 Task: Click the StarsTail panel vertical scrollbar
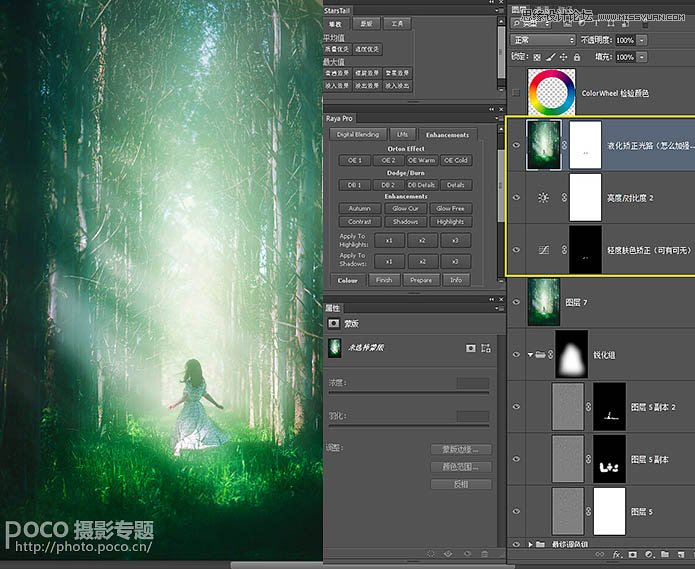(501, 54)
